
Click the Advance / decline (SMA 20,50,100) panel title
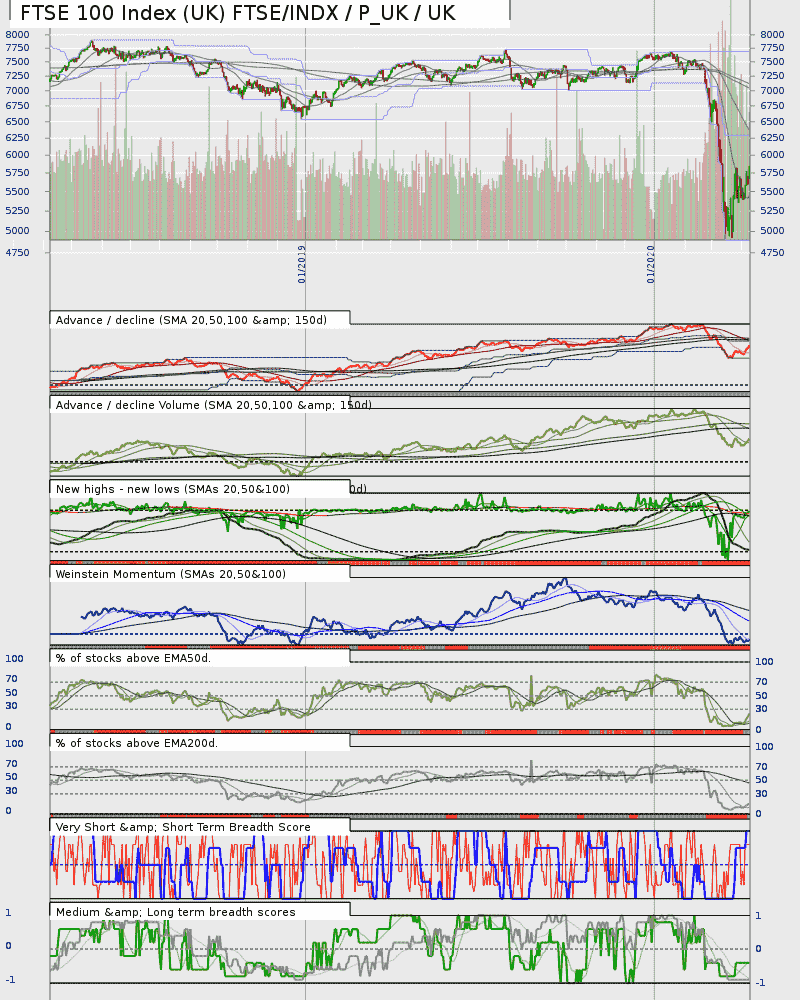191,320
